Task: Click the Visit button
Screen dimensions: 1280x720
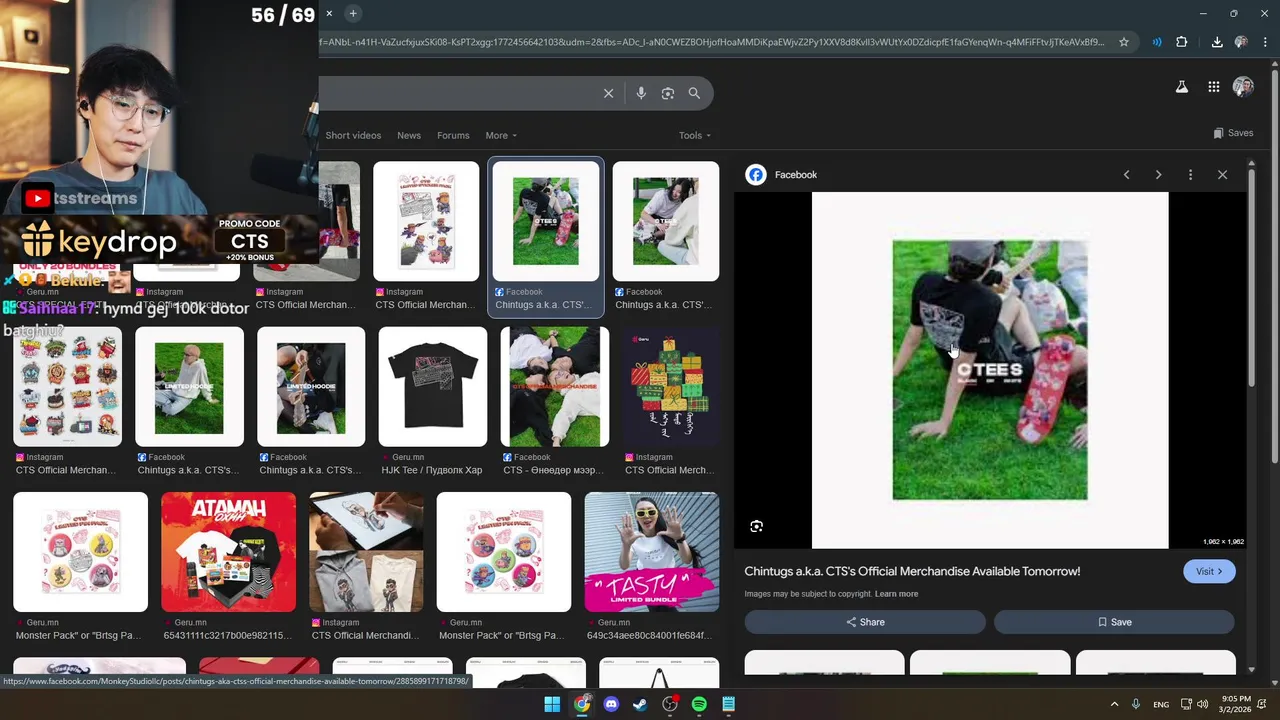Action: point(1209,572)
